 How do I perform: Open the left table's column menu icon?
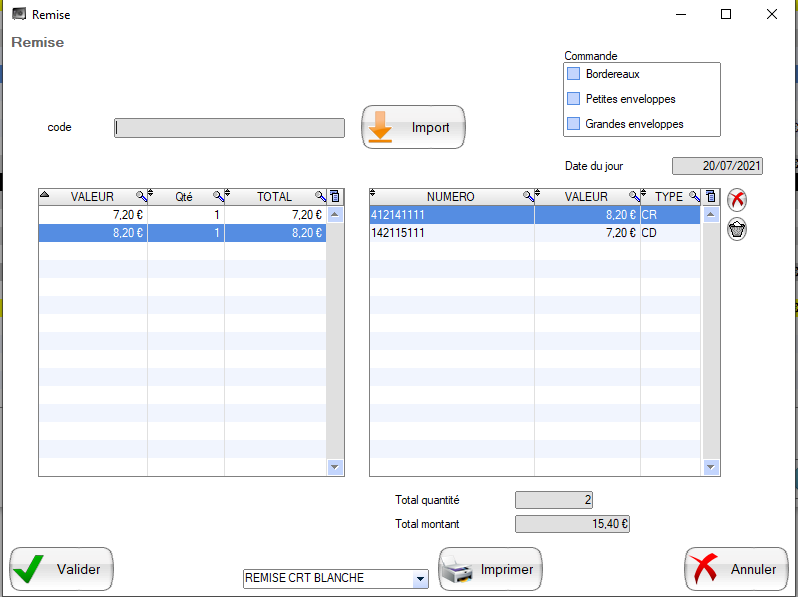pos(335,197)
